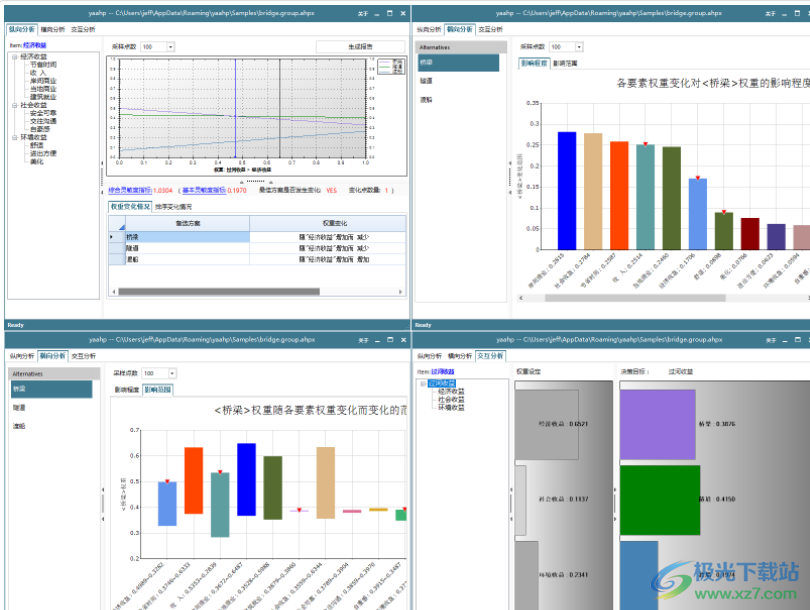This screenshot has height=610, width=810.
Task: Open the 综合灵敏度指标 link
Action: [x=132, y=189]
